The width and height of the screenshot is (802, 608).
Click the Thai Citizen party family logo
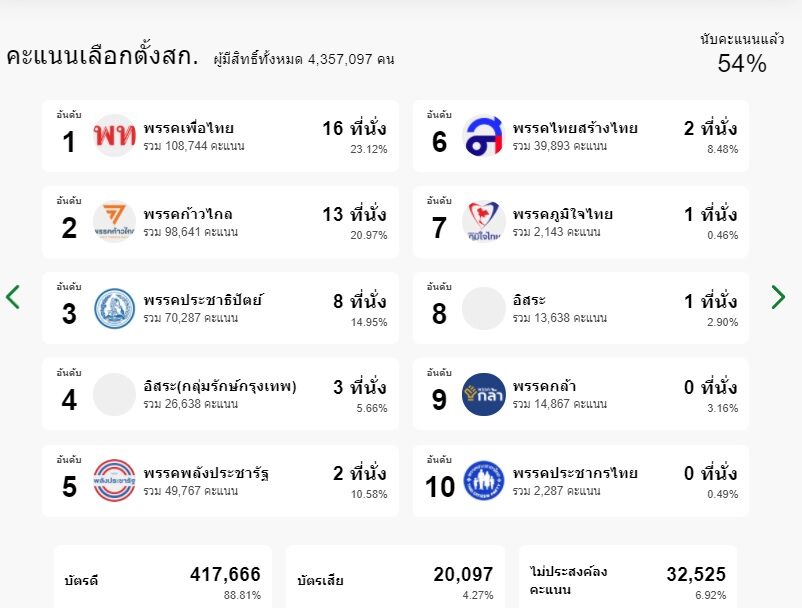point(483,481)
